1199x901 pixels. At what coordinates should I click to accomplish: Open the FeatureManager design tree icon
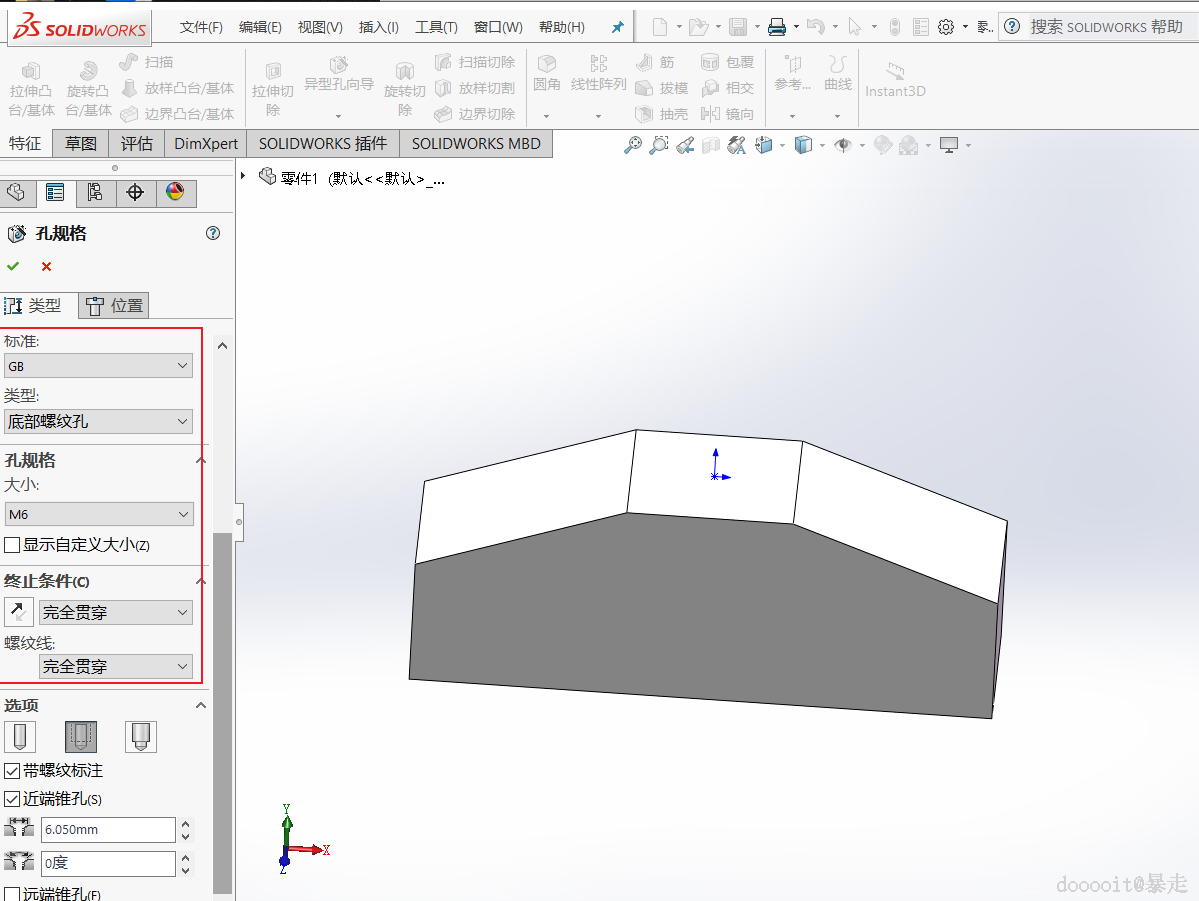coord(15,193)
